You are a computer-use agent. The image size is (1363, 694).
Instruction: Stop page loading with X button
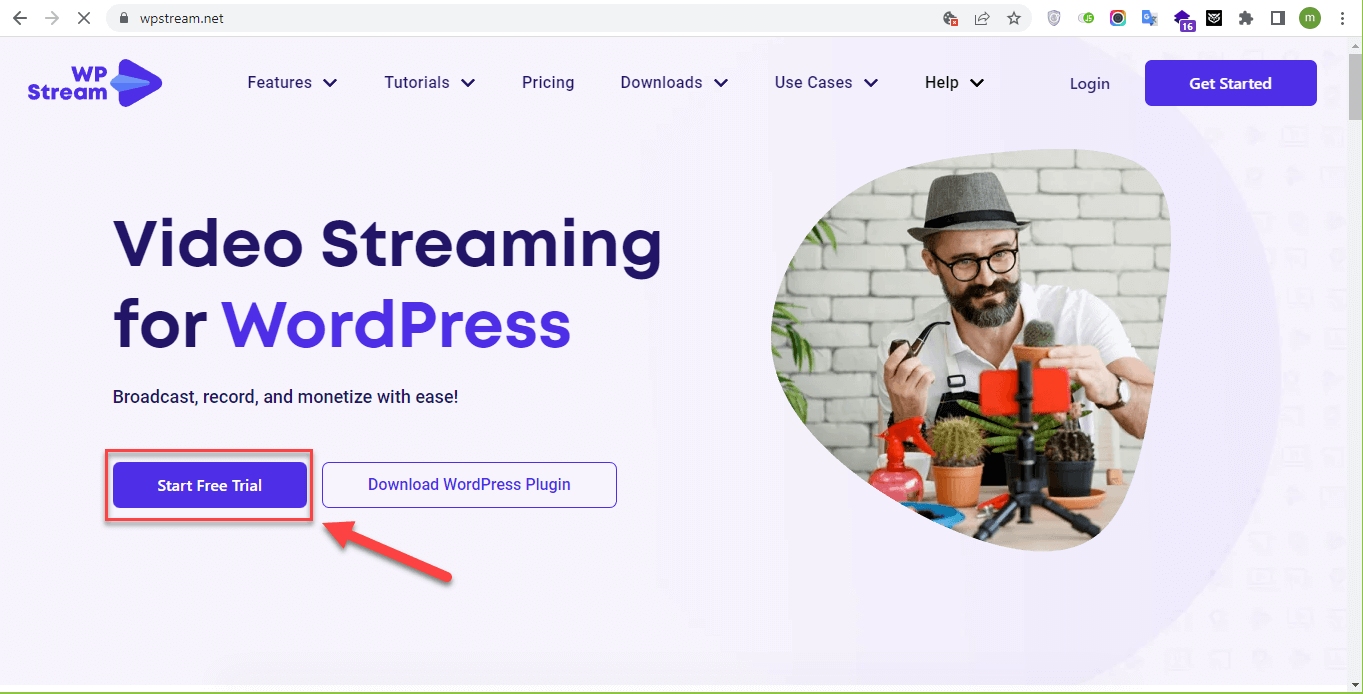(x=83, y=18)
